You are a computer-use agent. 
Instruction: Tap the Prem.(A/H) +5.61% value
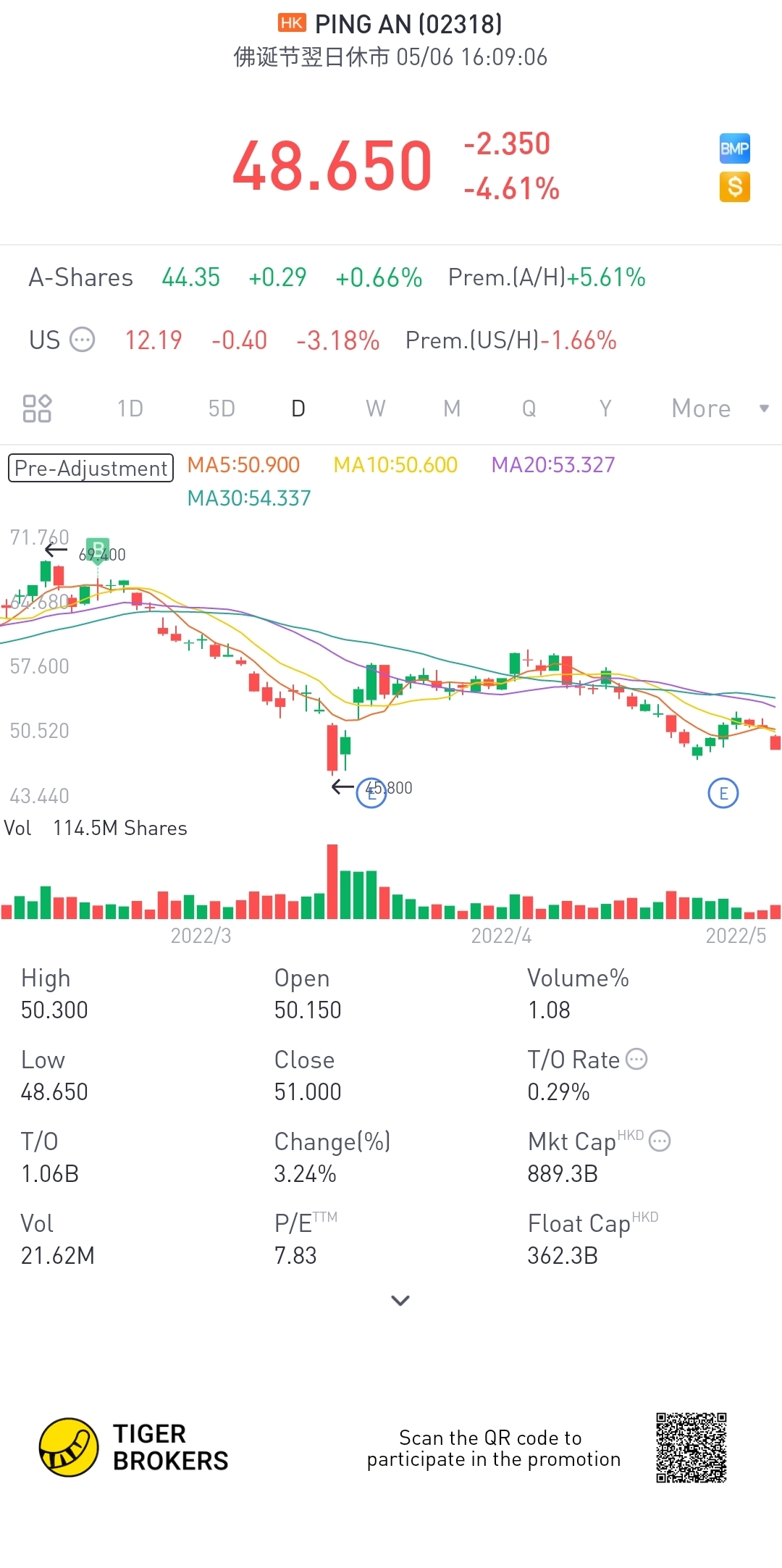click(606, 277)
